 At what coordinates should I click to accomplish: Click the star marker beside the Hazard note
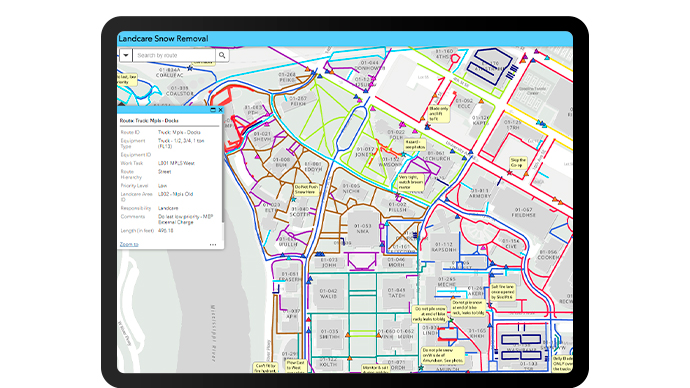coord(403,155)
